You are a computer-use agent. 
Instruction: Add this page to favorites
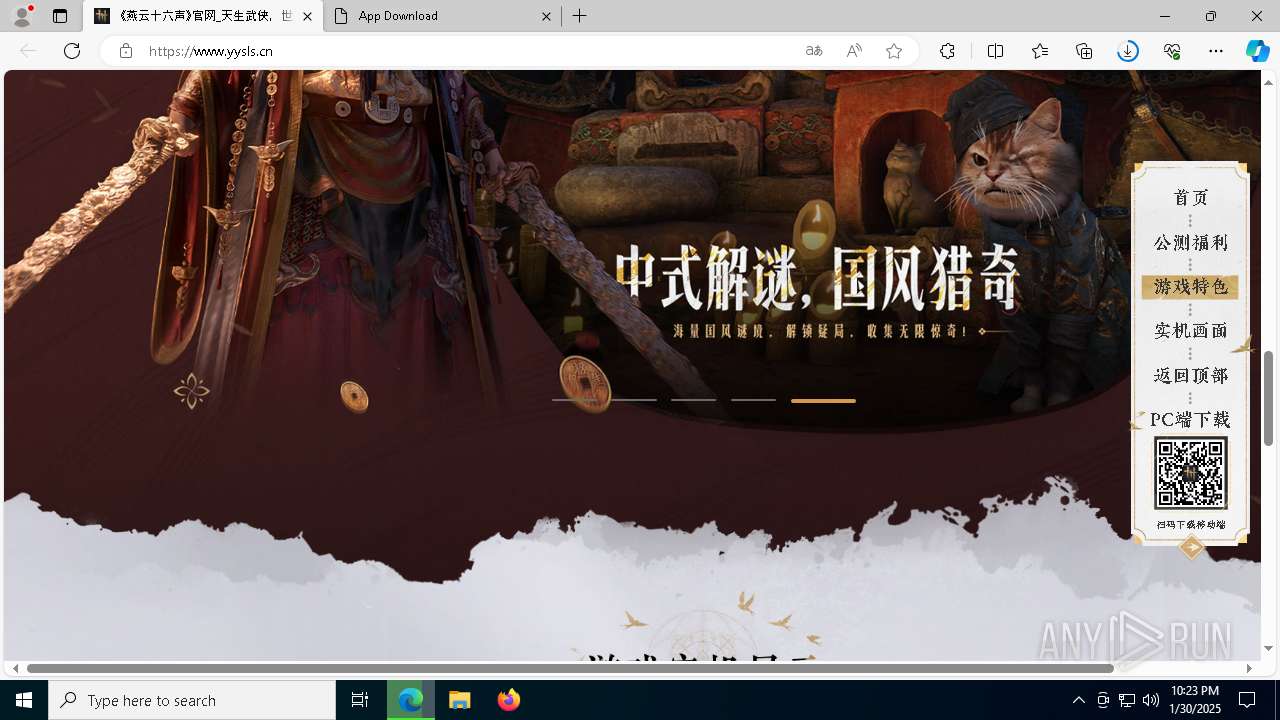coord(894,51)
